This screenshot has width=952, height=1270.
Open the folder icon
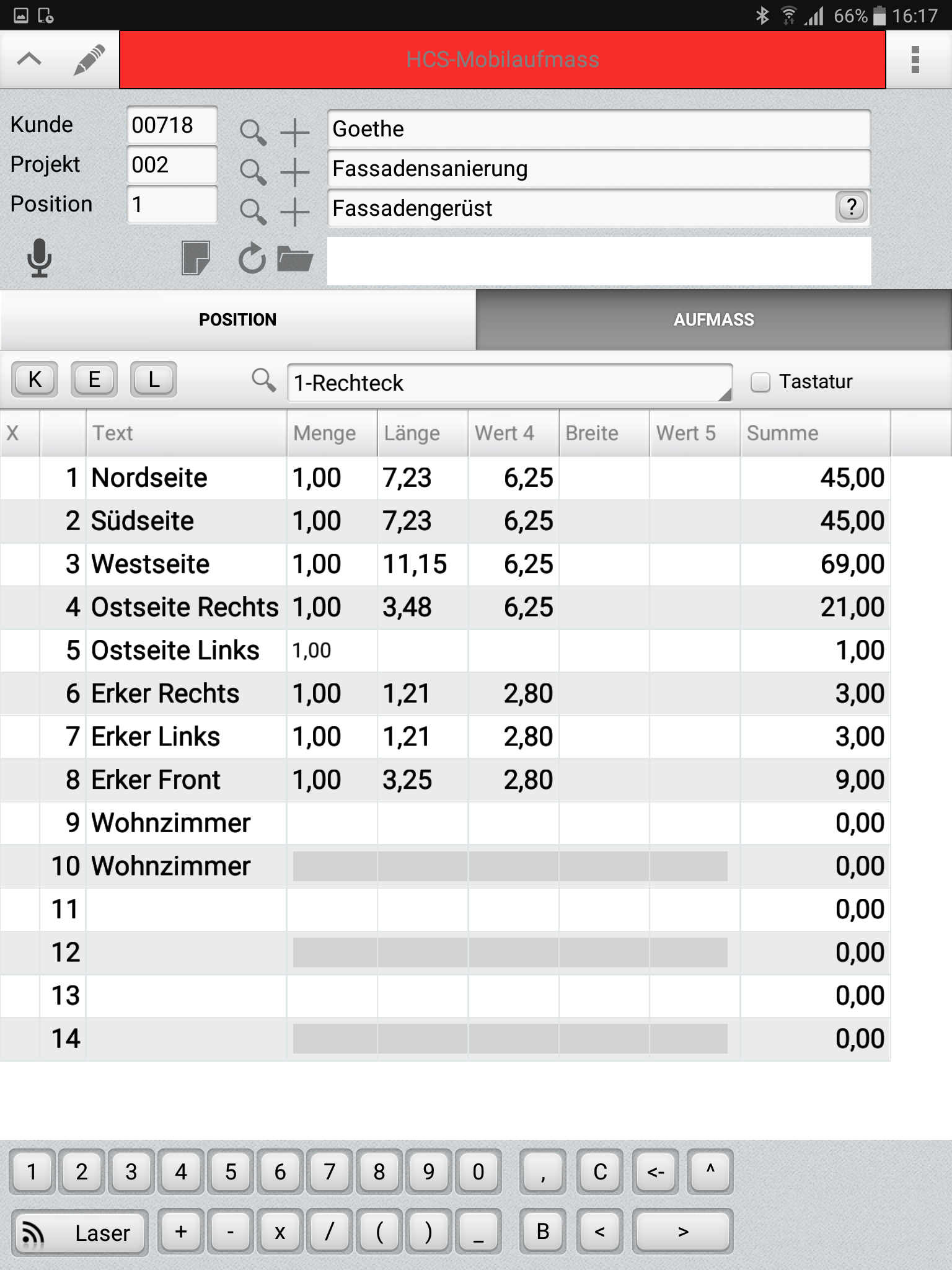[294, 259]
